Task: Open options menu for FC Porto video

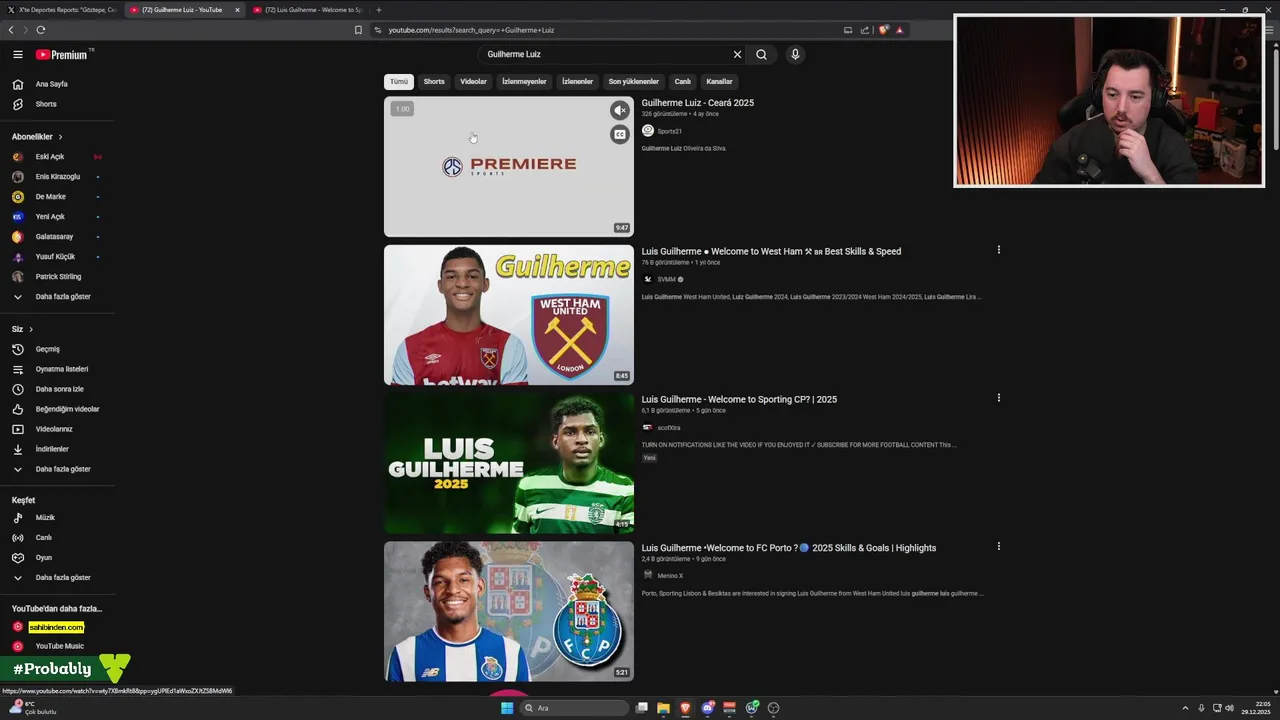Action: 998,547
